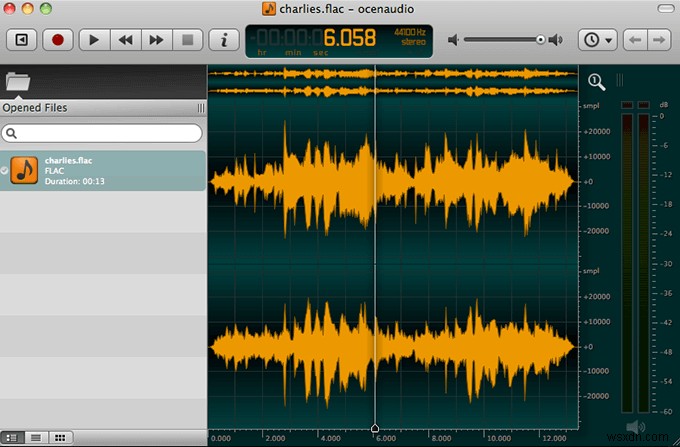Click the mute speaker icon left of volume

[x=453, y=40]
